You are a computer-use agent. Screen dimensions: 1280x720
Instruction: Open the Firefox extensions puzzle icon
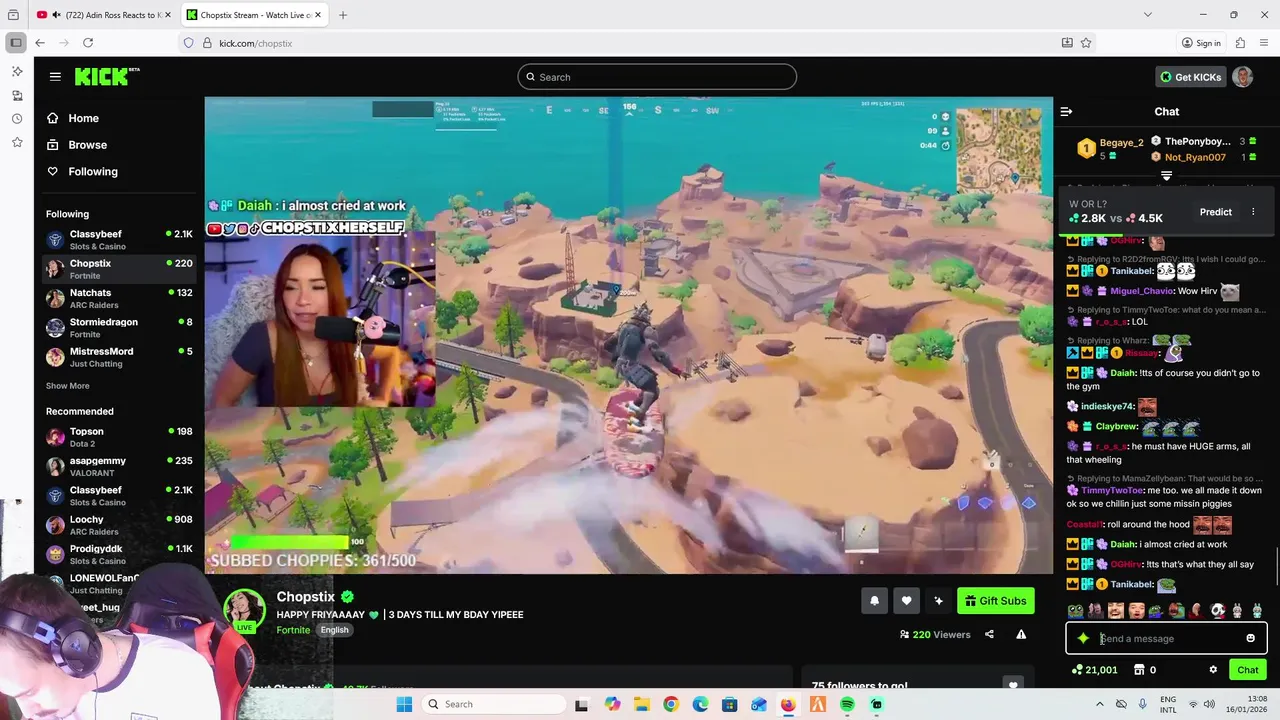(x=1240, y=43)
